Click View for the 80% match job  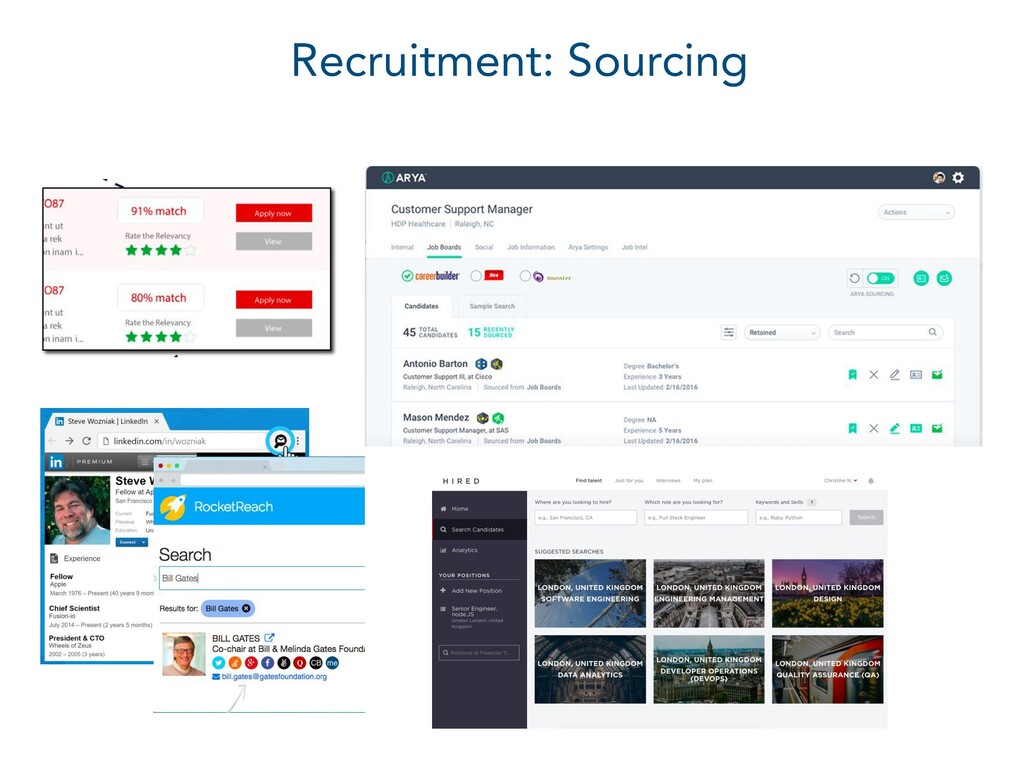tap(274, 328)
